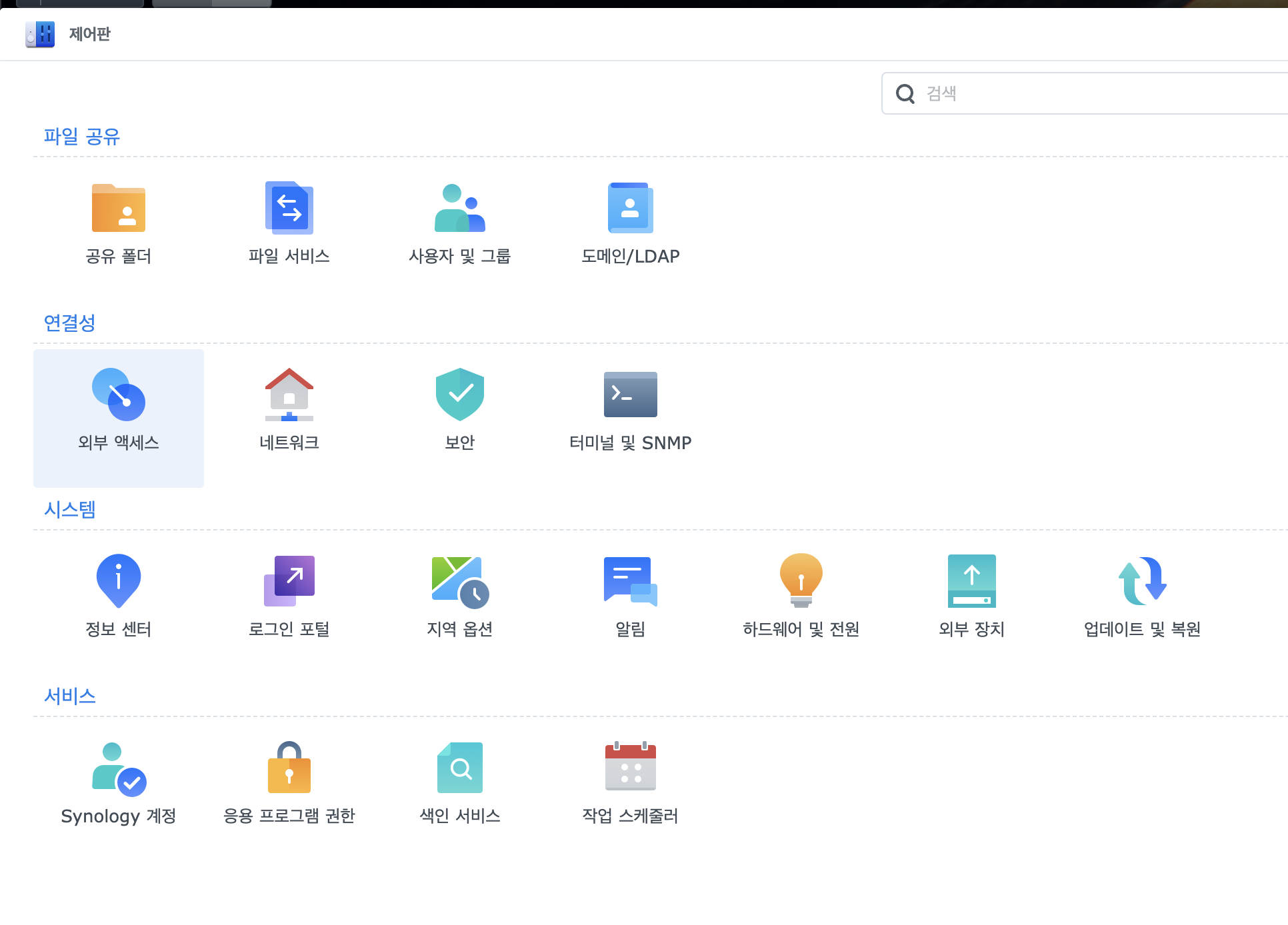Open the Synology Account (Synology 계정) icon
Viewport: 1288px width, 925px height.
(x=119, y=768)
